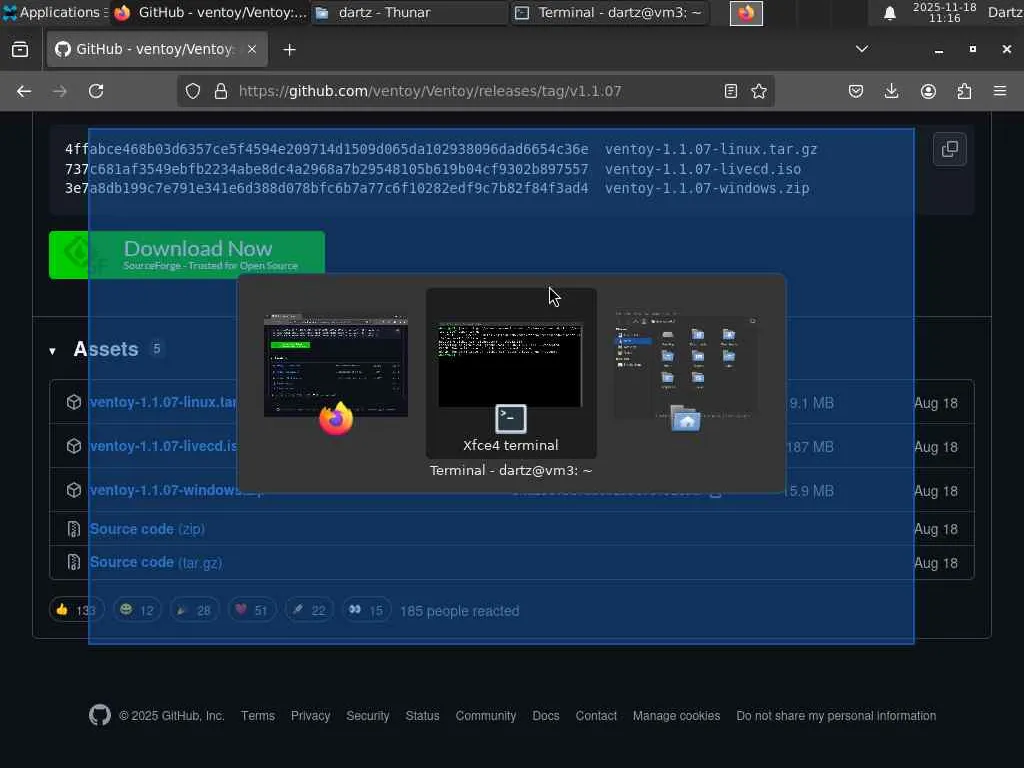
Task: Select the Firefox window thumbnail in switcher
Action: coord(336,374)
